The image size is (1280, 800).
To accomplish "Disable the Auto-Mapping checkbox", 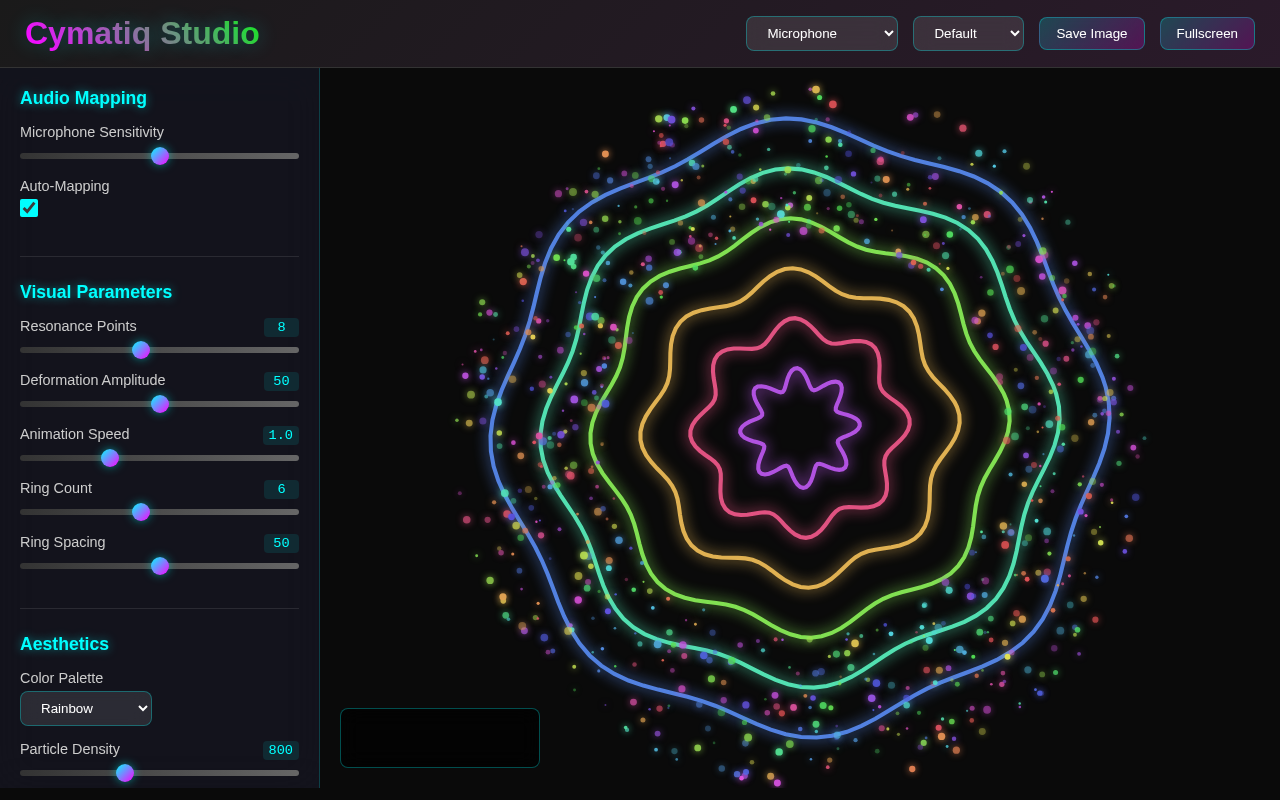I will 29,208.
